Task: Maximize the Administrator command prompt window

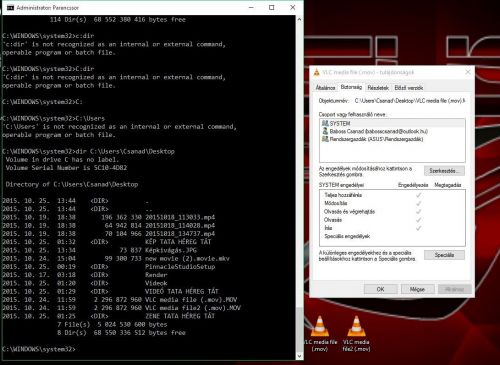Action: (272, 7)
